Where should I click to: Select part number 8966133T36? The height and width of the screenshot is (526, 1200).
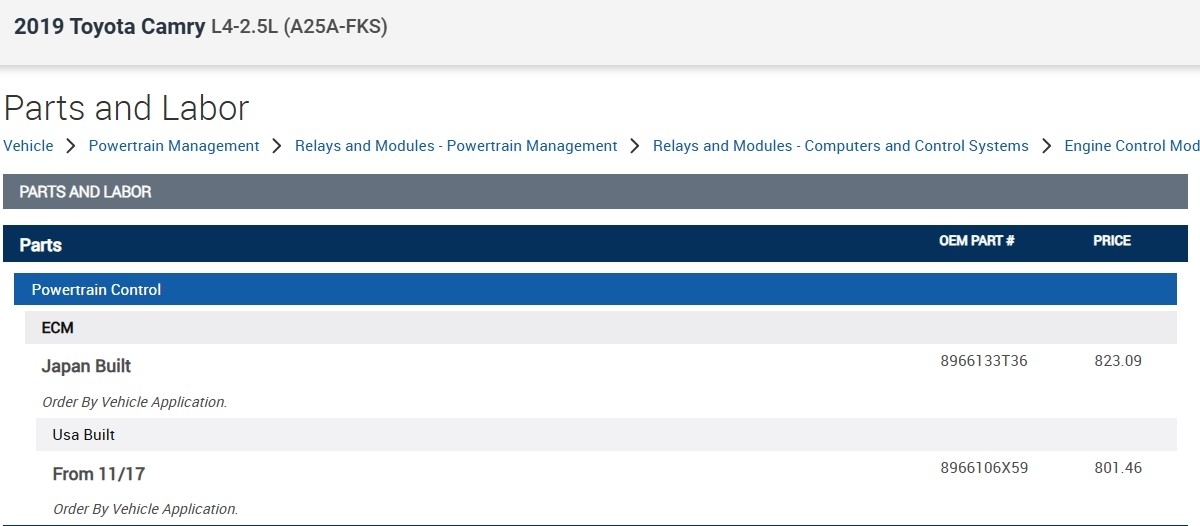point(984,361)
